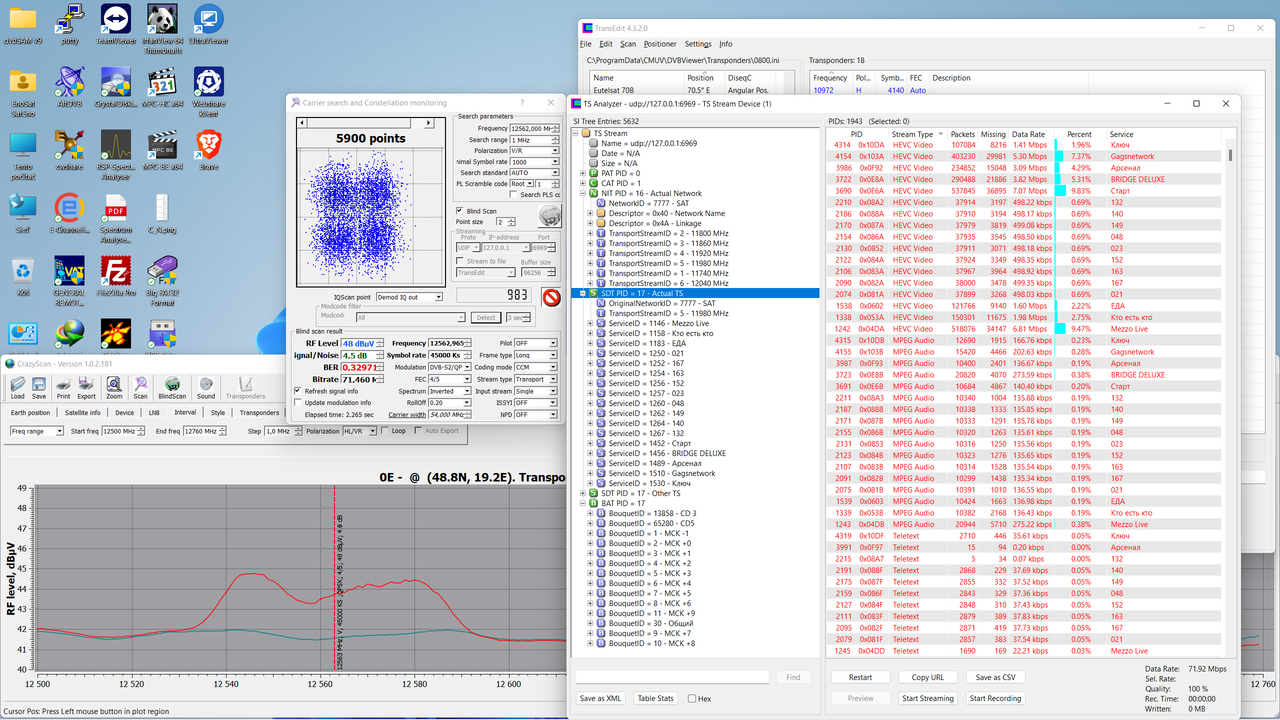Click the Start Streaming button

click(929, 699)
